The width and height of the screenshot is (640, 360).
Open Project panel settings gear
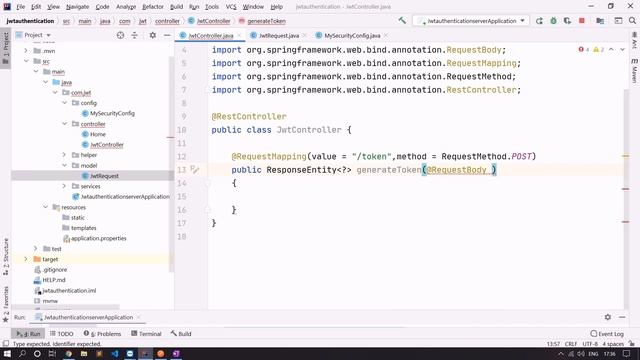pos(153,35)
